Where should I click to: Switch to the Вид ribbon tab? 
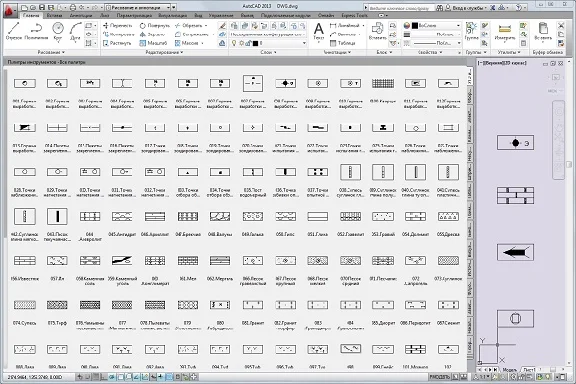pyautogui.click(x=198, y=15)
